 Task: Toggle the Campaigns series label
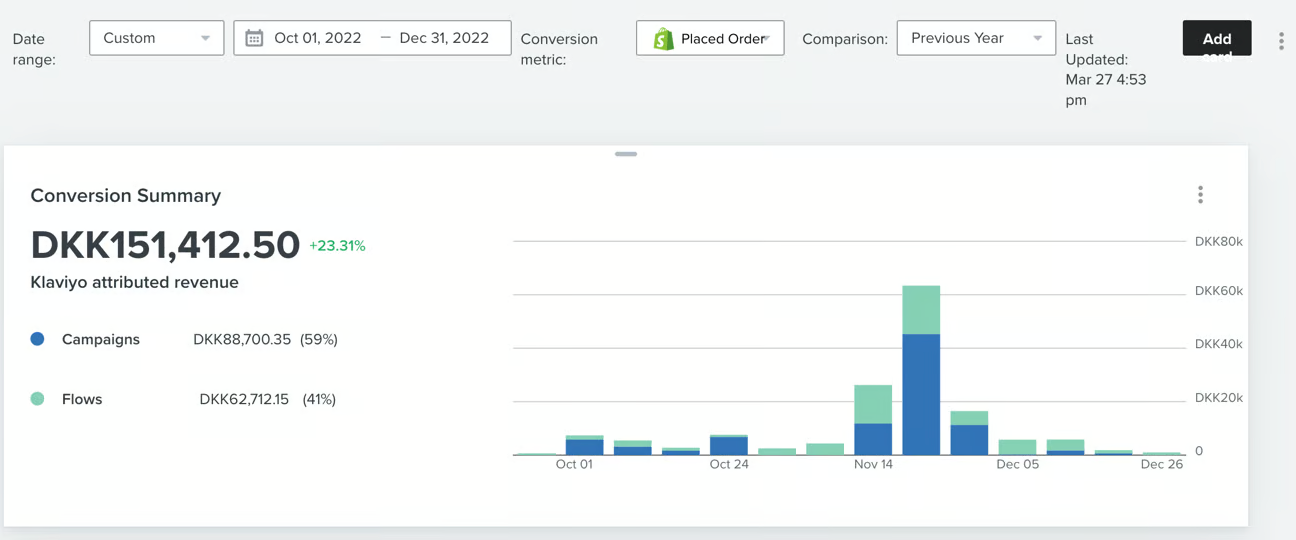click(x=101, y=339)
